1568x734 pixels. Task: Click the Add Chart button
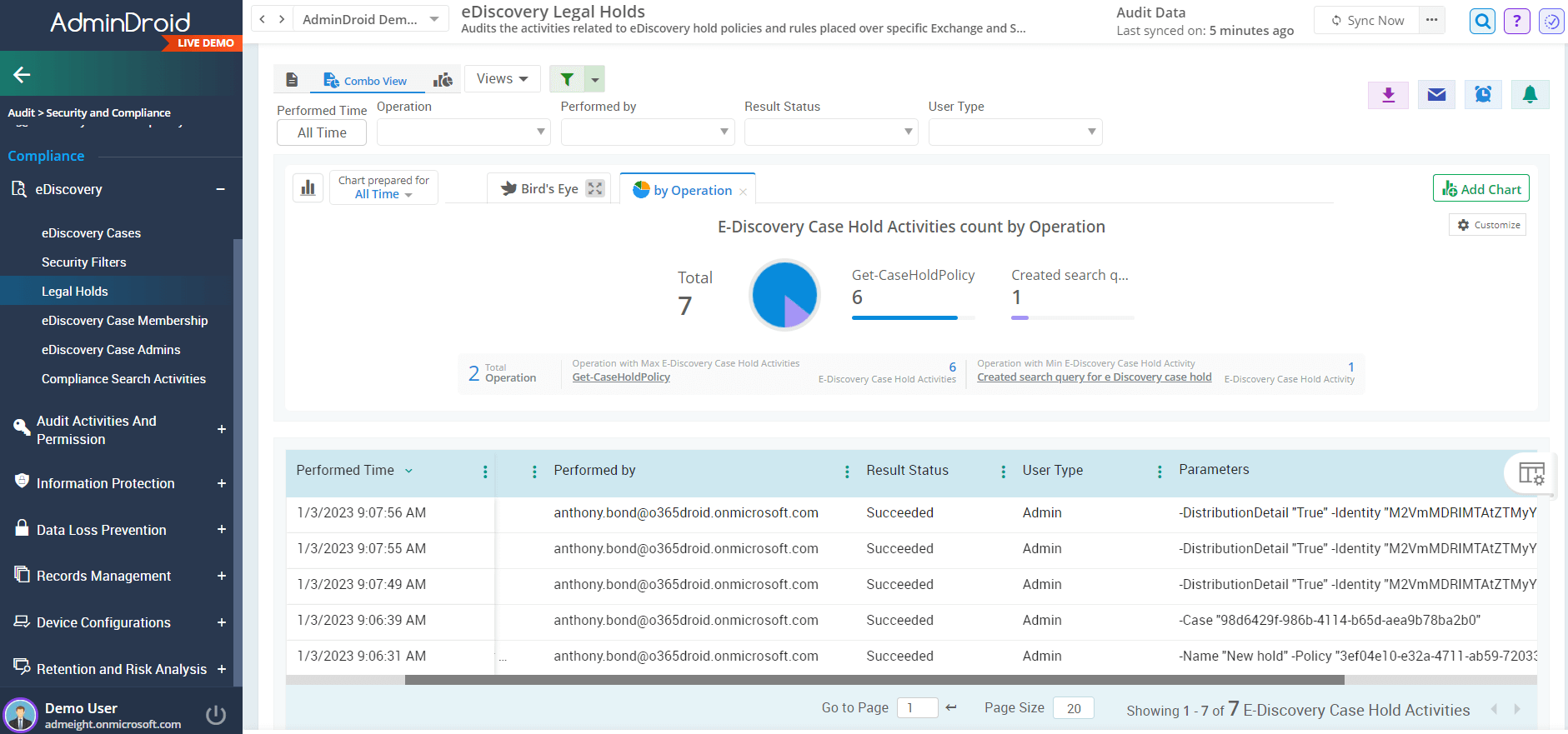pos(1480,189)
